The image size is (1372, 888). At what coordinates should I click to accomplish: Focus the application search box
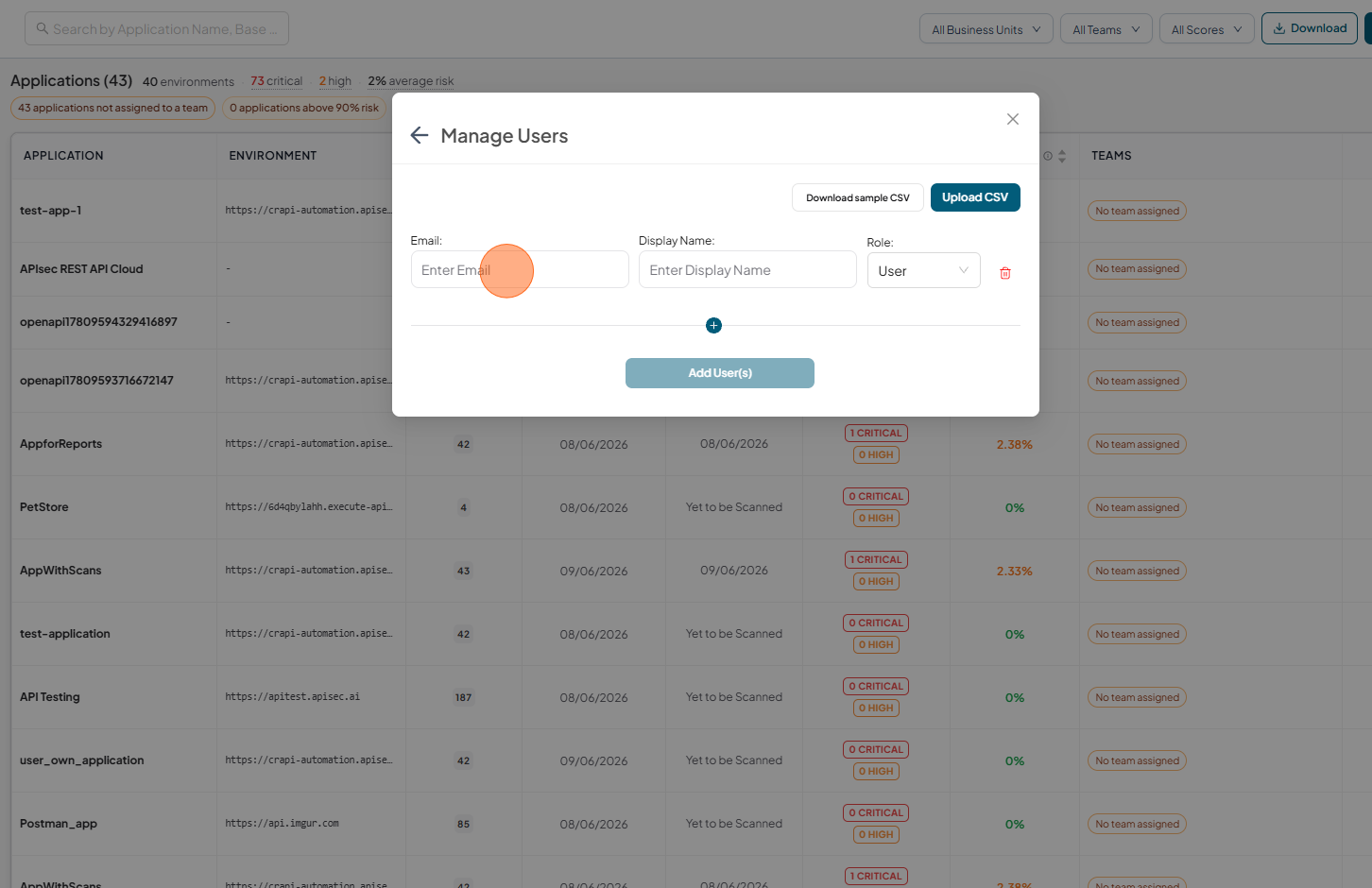point(157,29)
